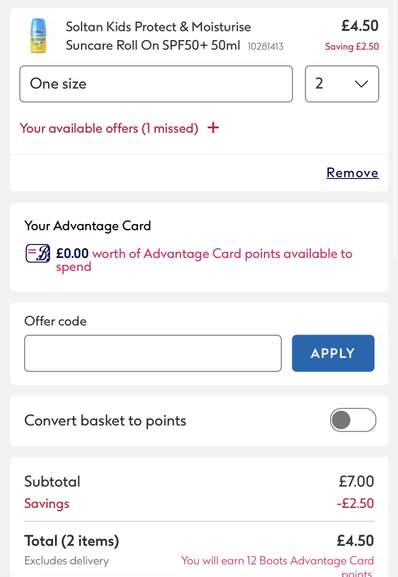Apply the offer code

(333, 353)
